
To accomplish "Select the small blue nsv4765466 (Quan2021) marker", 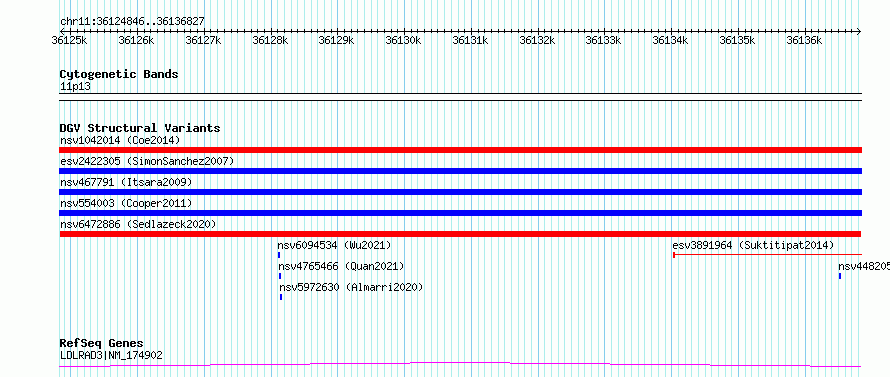I will [280, 276].
